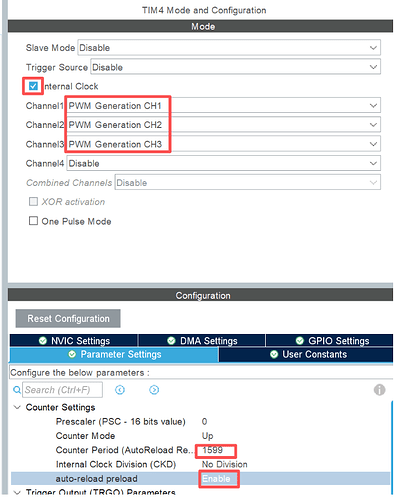The height and width of the screenshot is (500, 394).
Task: Select the Prescaler value 0
Action: 204,422
